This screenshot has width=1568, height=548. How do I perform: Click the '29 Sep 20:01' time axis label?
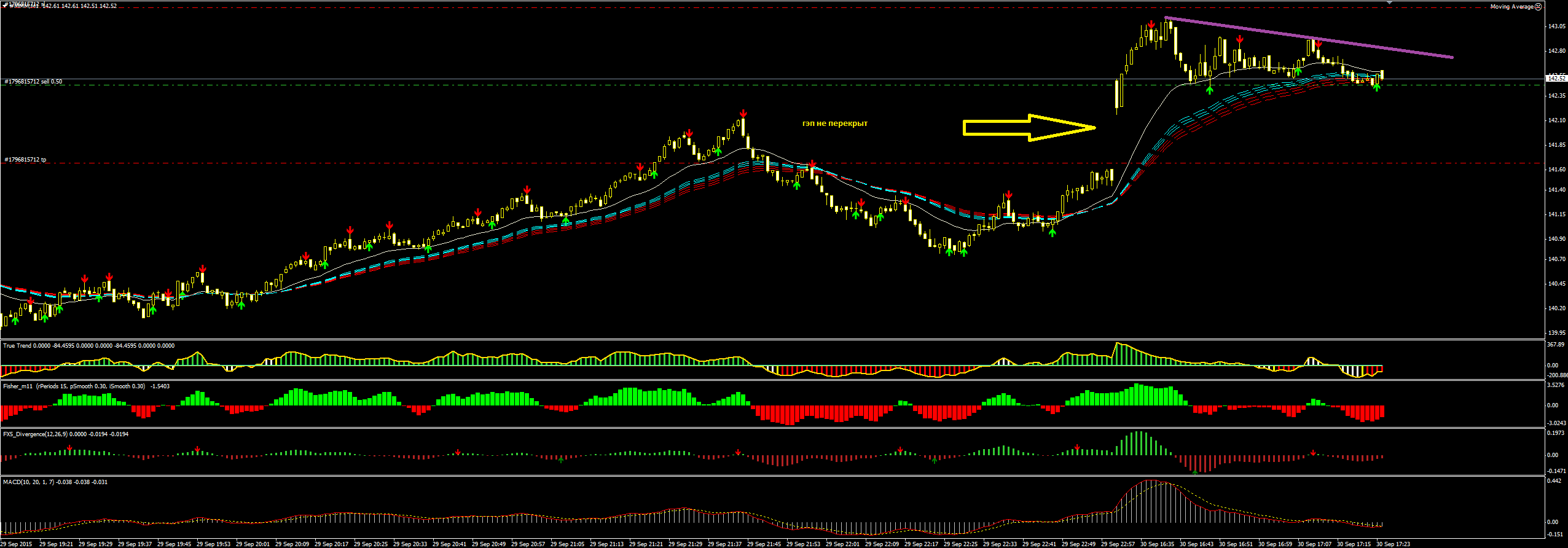coord(253,544)
